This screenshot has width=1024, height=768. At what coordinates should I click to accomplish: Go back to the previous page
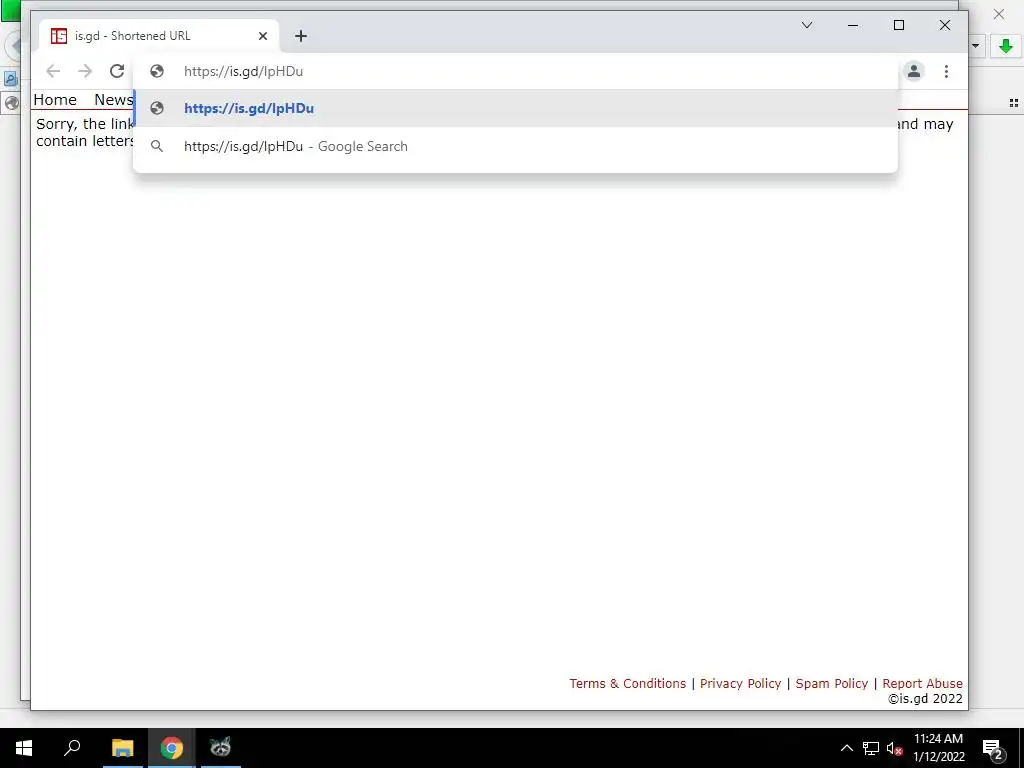pos(53,71)
